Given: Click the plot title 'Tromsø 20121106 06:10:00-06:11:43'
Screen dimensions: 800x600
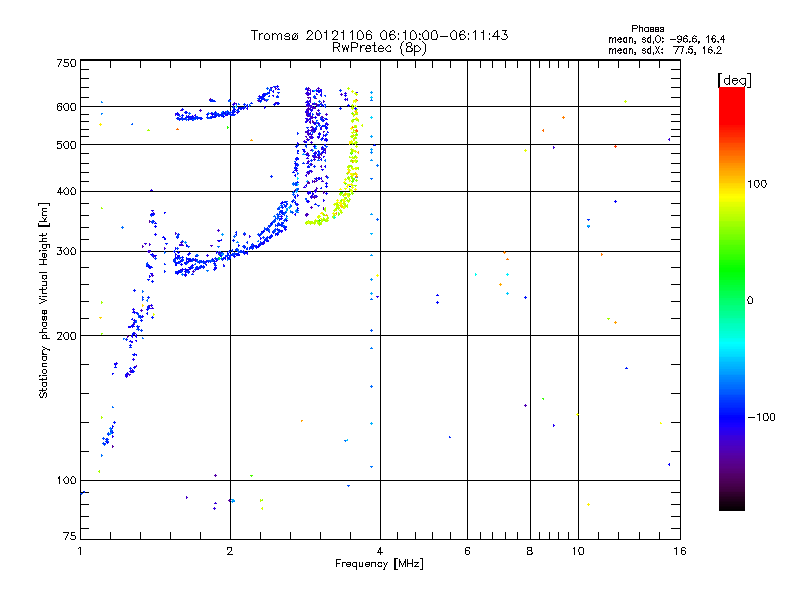Looking at the screenshot, I should tap(379, 35).
